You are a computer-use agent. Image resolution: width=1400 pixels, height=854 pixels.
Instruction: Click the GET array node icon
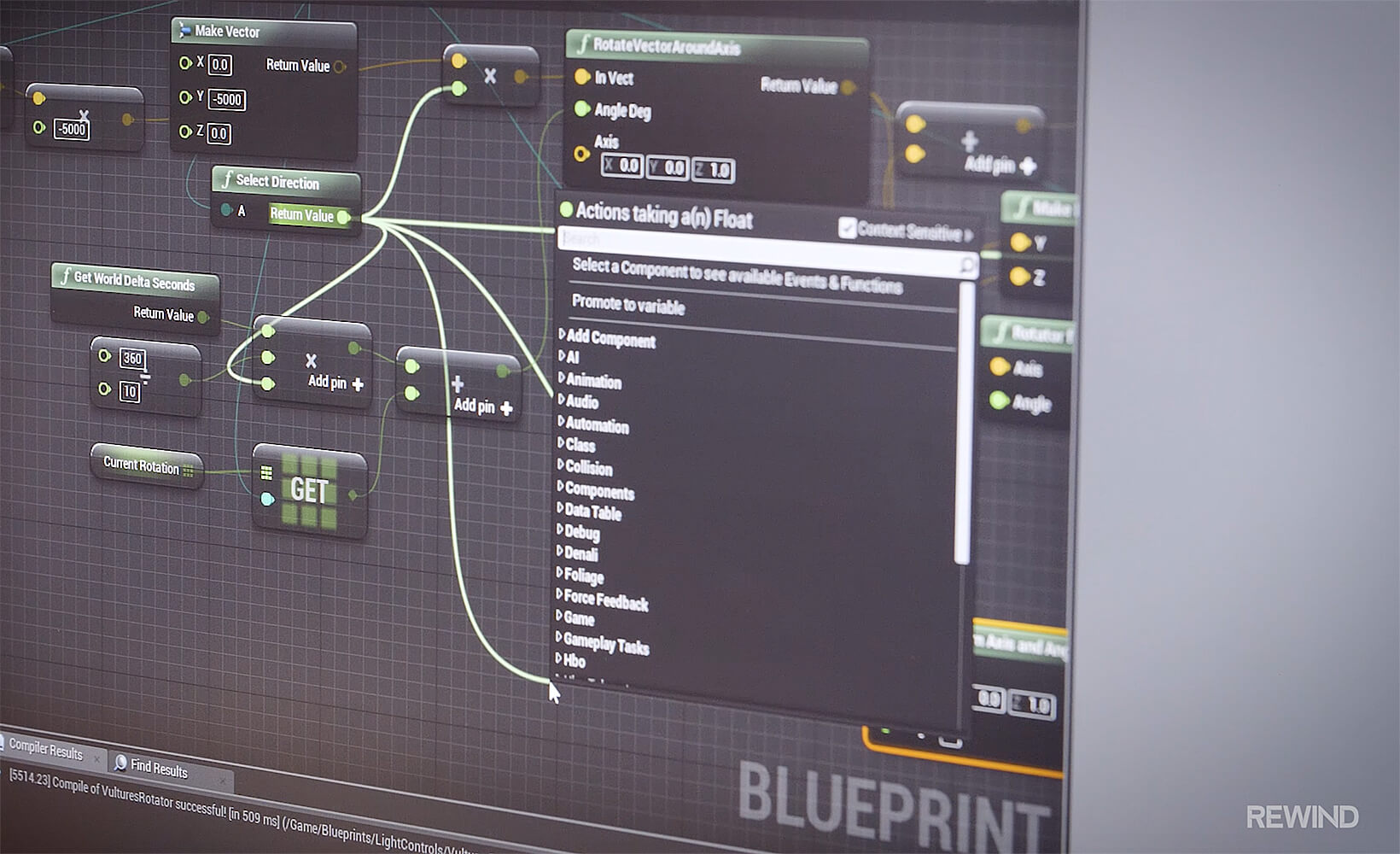tap(309, 490)
